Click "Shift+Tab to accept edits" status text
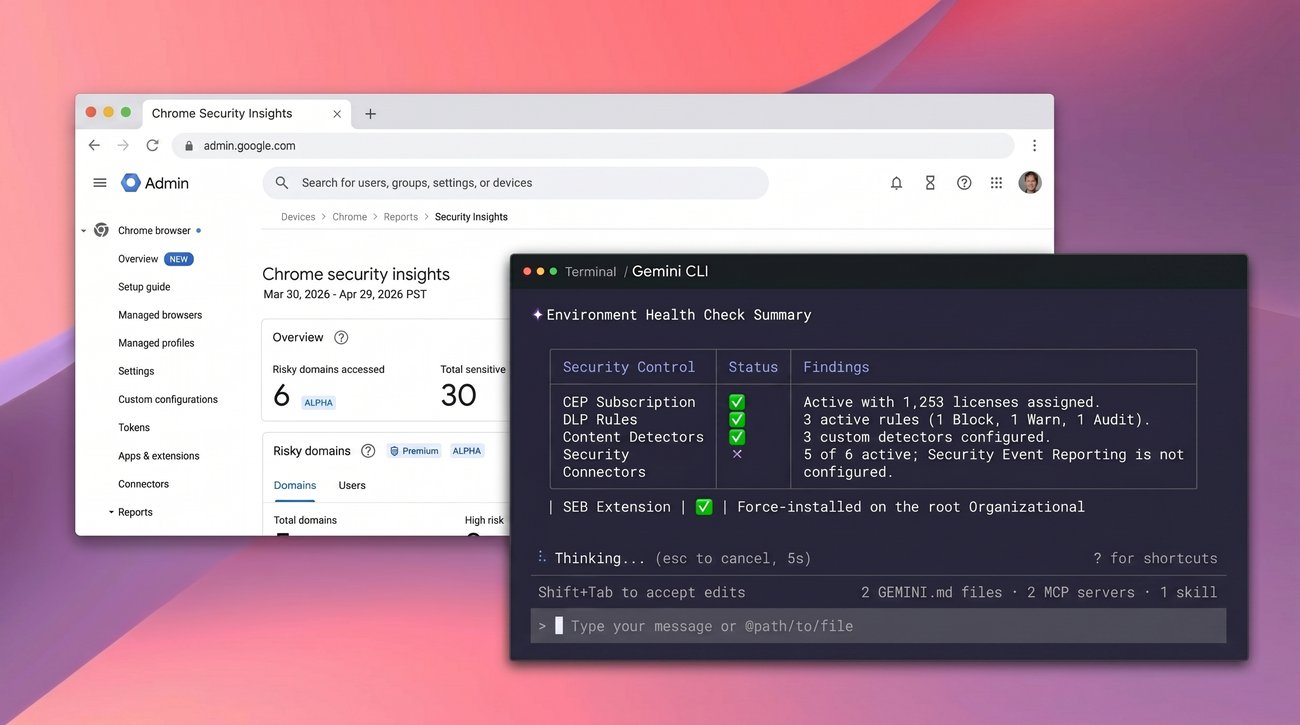This screenshot has width=1300, height=725. click(642, 592)
